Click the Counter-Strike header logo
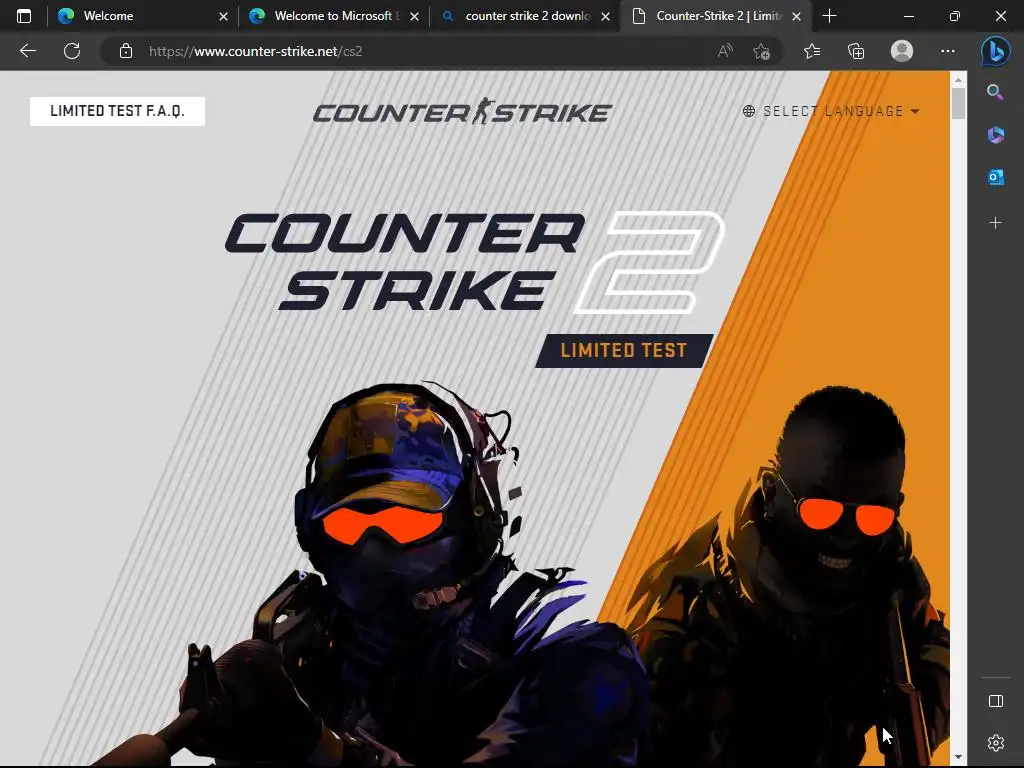 pyautogui.click(x=462, y=112)
